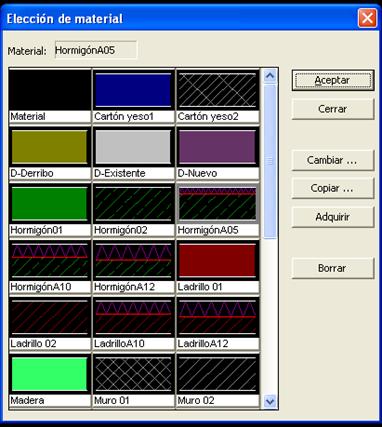Image resolution: width=382 pixels, height=427 pixels.
Task: Pick the Cartón yeso2 hatched material
Action: tap(217, 90)
